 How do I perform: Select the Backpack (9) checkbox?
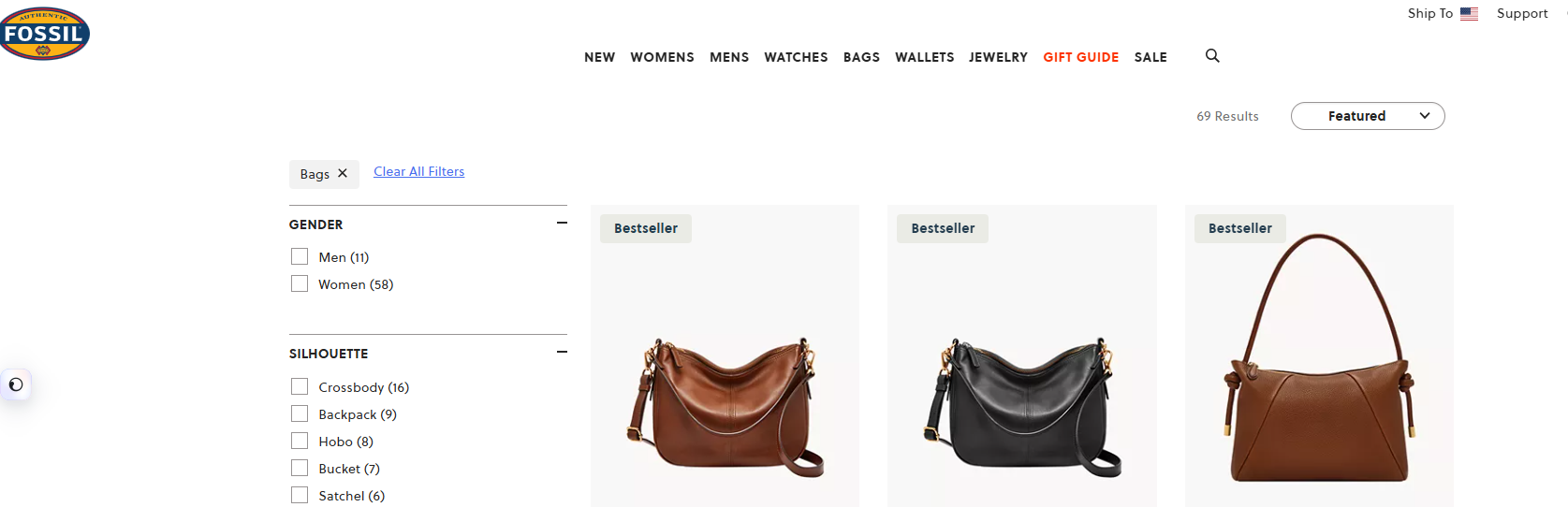pyautogui.click(x=300, y=413)
